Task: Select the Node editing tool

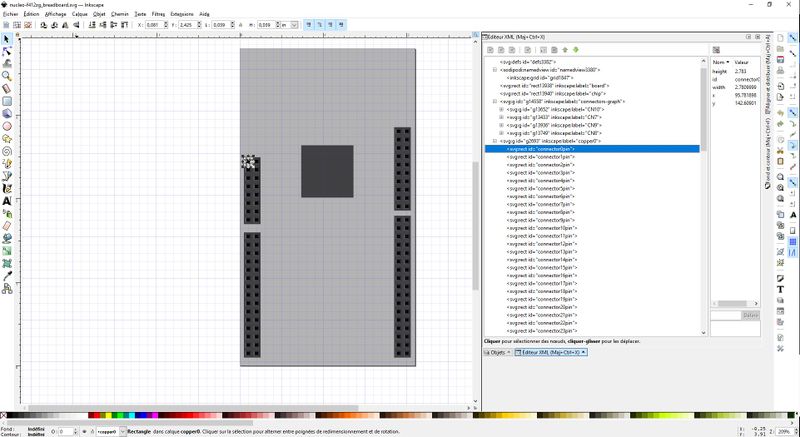Action: click(x=7, y=50)
